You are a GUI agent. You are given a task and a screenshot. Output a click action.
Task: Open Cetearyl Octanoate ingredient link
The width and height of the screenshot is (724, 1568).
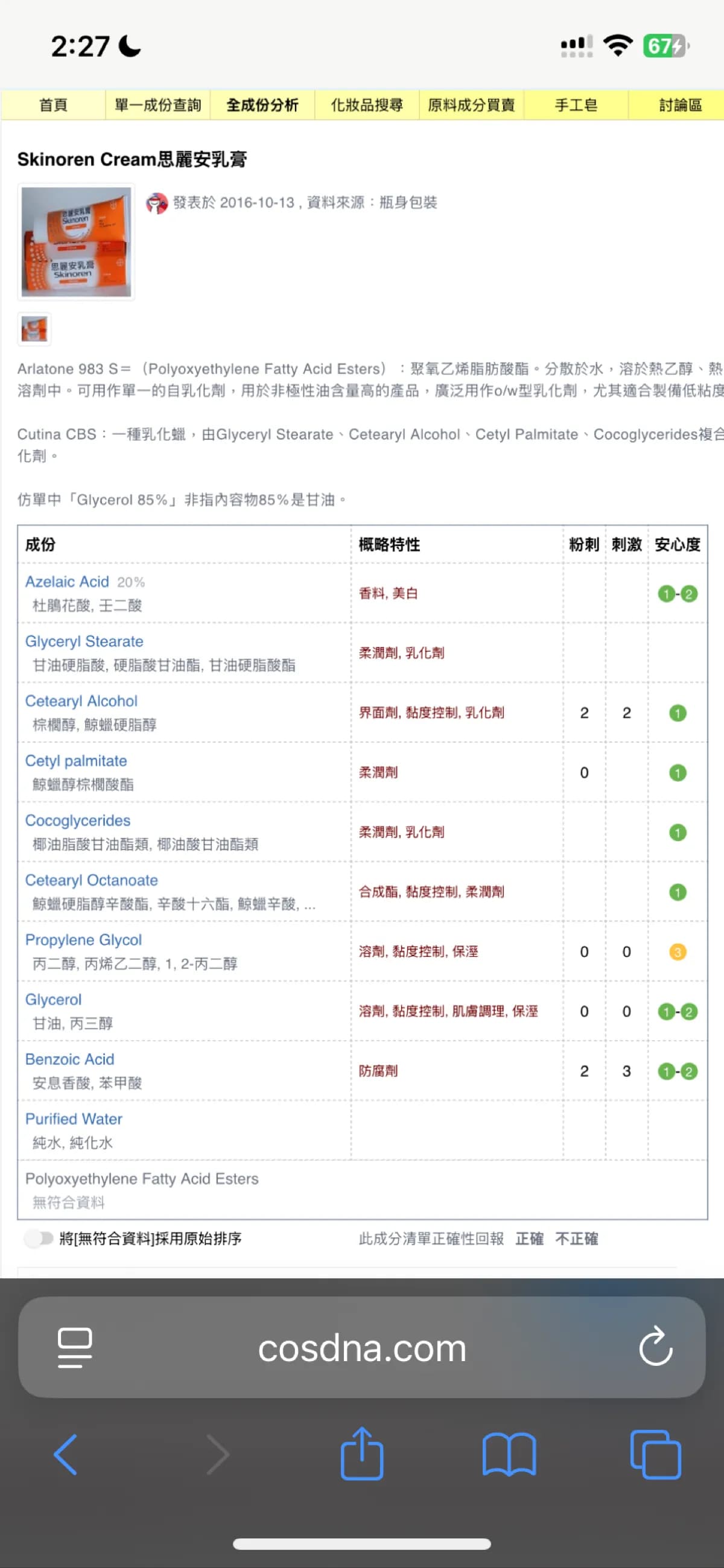91,880
